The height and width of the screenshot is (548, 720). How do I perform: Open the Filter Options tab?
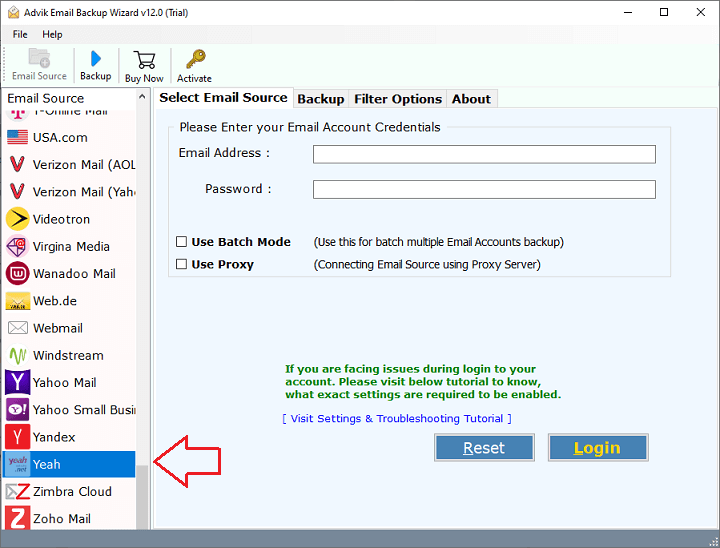(x=398, y=99)
